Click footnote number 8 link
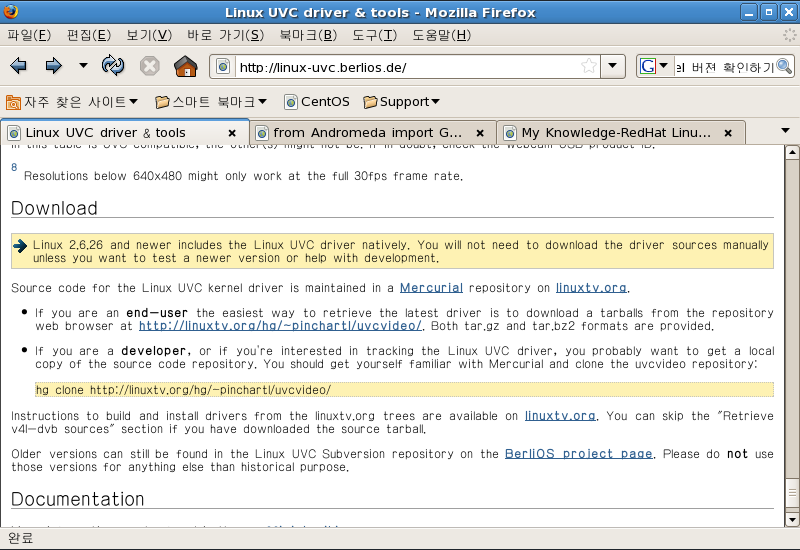Image resolution: width=800 pixels, height=550 pixels. (x=14, y=167)
